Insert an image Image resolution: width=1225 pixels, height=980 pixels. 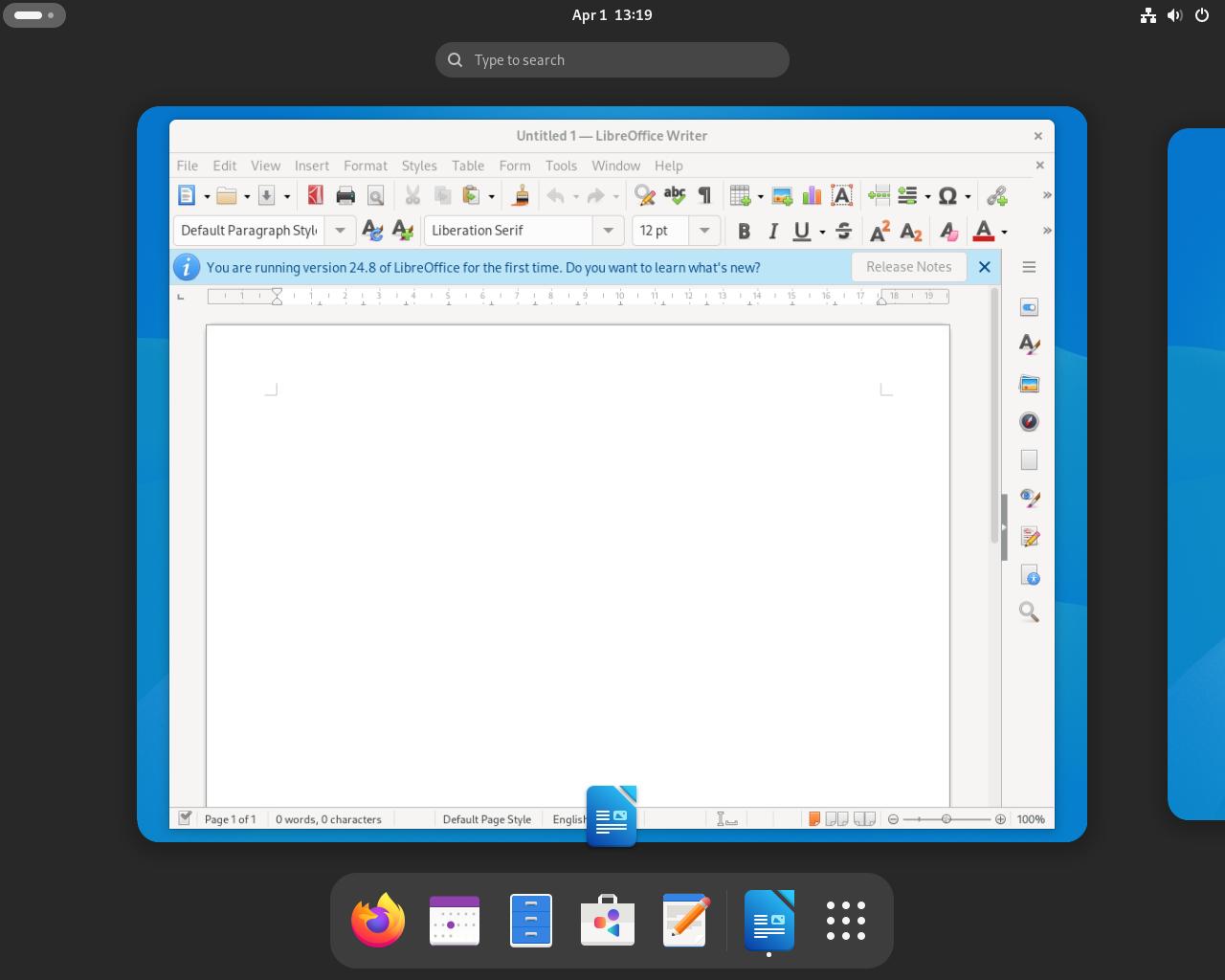click(x=782, y=195)
